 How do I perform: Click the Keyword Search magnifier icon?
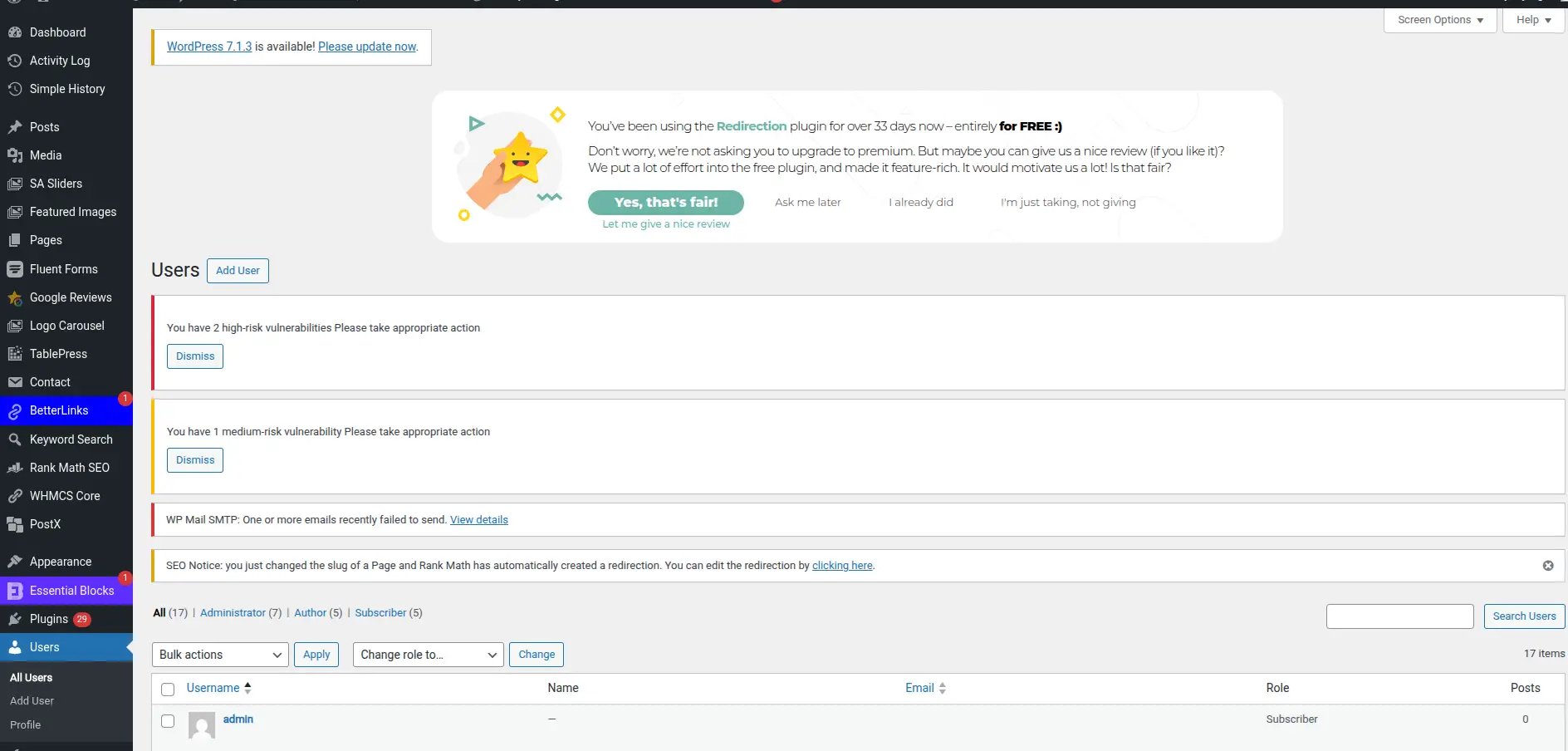click(15, 439)
